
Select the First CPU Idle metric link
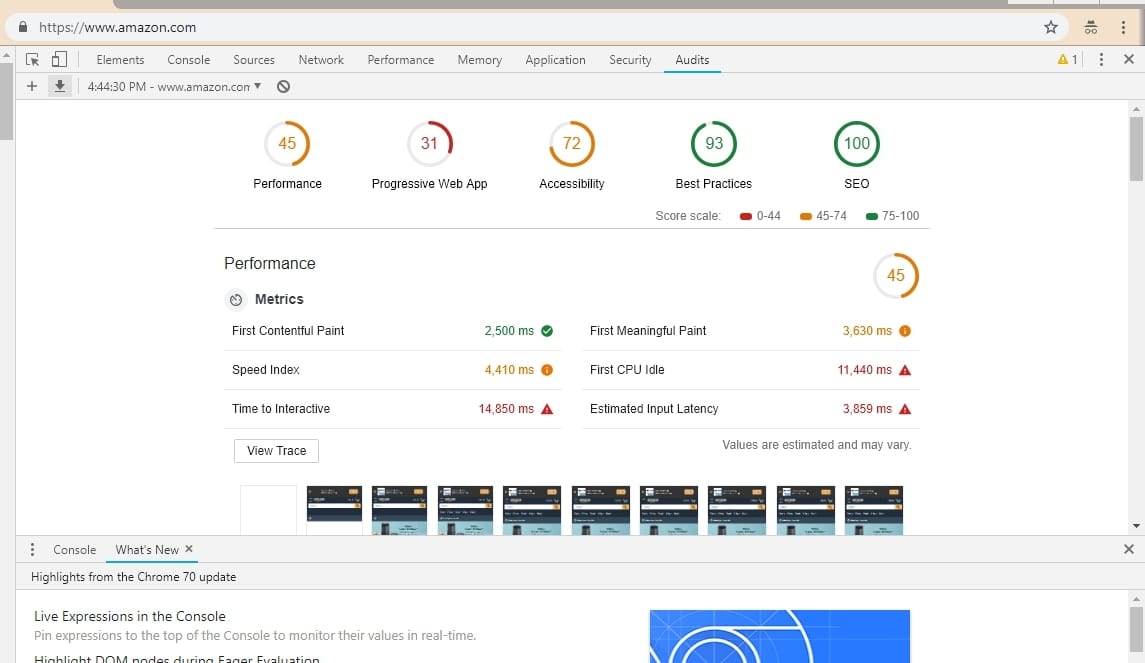tap(626, 369)
